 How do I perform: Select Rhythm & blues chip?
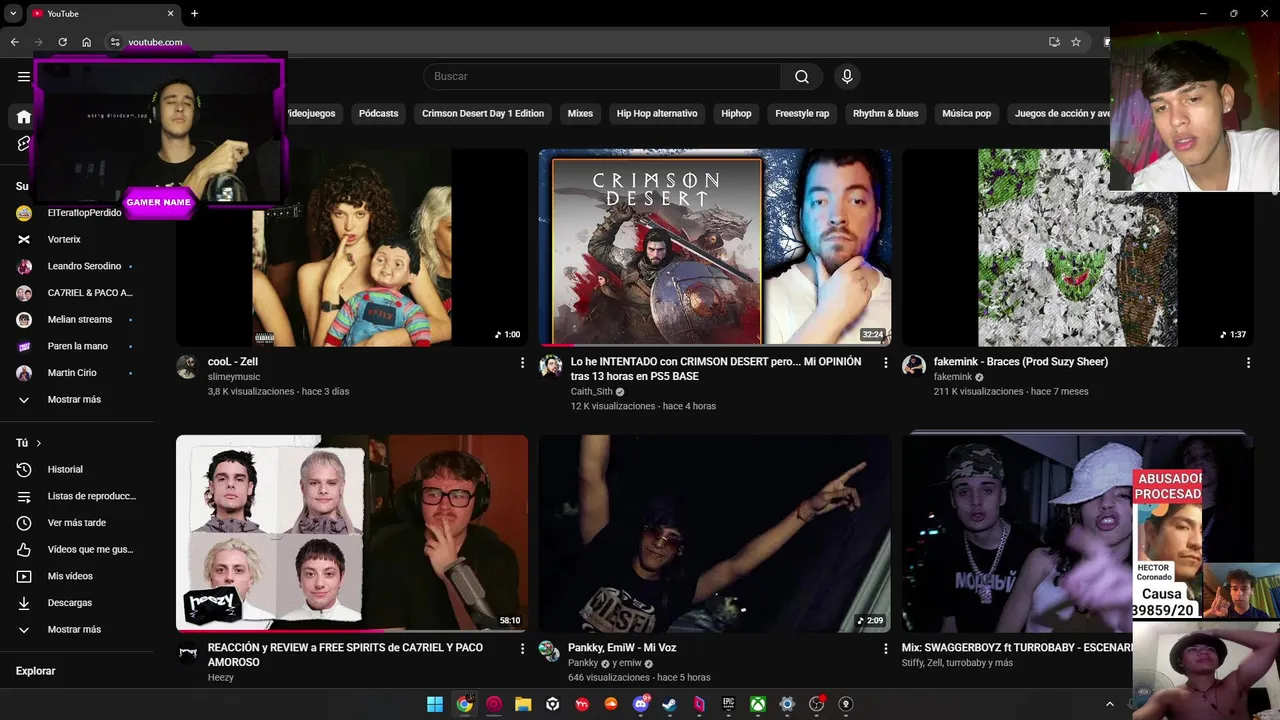tap(885, 113)
